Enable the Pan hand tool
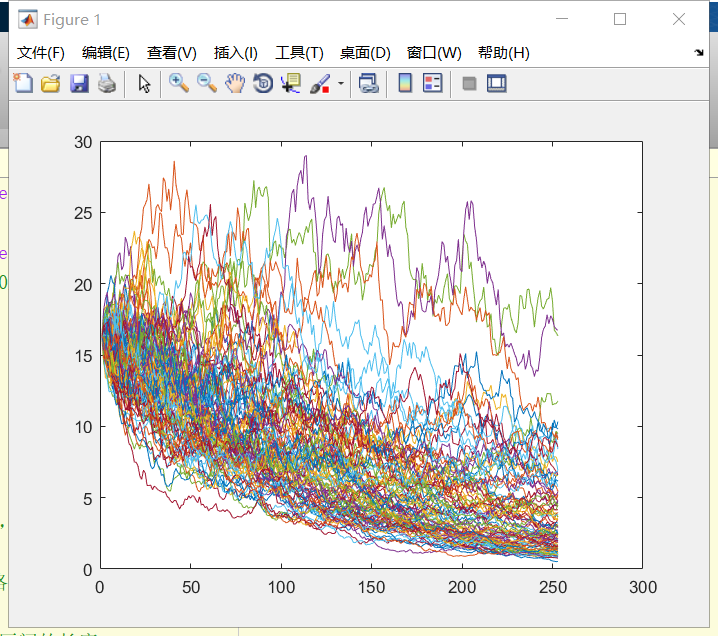718x636 pixels. click(x=235, y=84)
